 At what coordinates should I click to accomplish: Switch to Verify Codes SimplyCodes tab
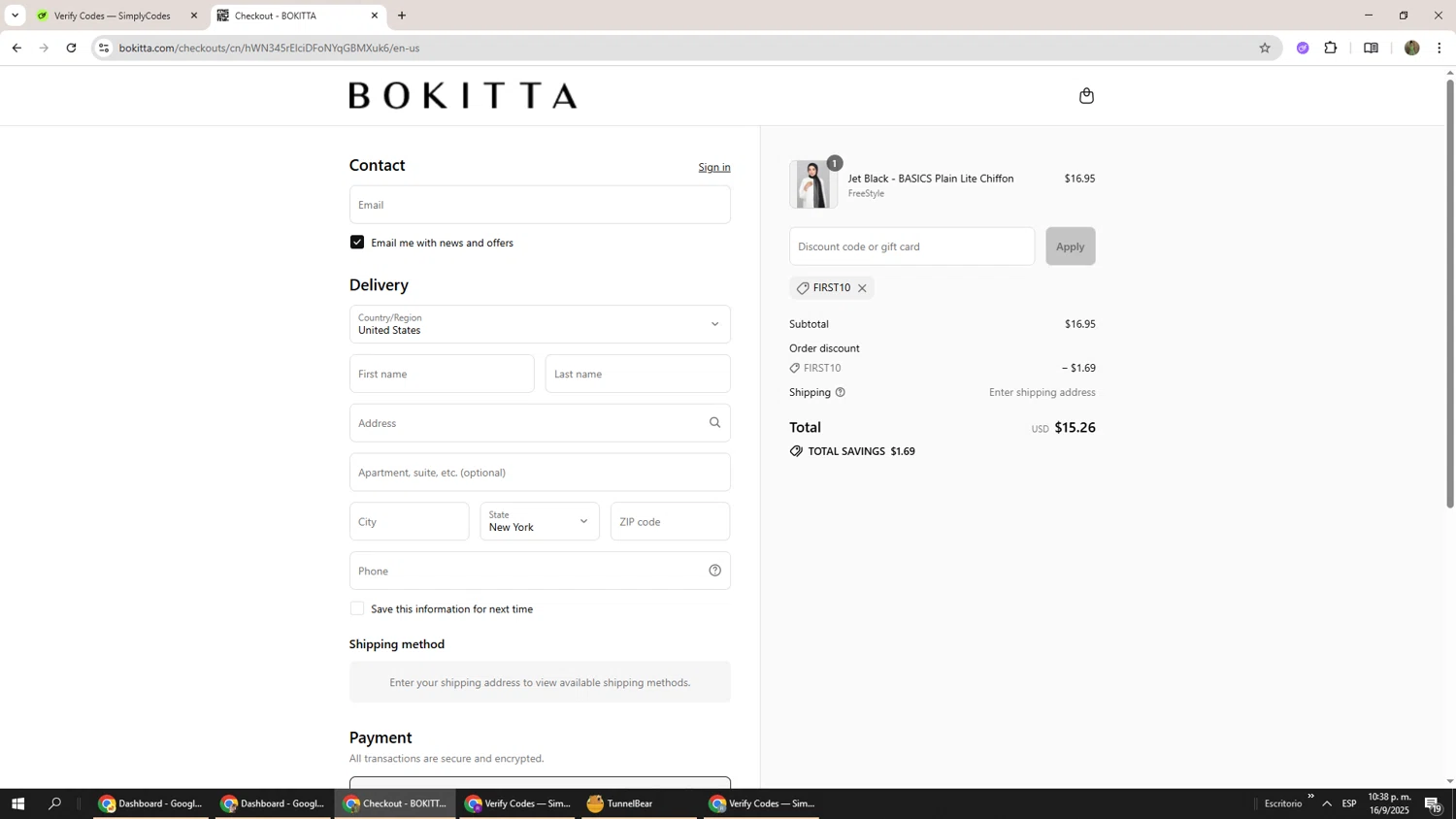pyautogui.click(x=114, y=16)
